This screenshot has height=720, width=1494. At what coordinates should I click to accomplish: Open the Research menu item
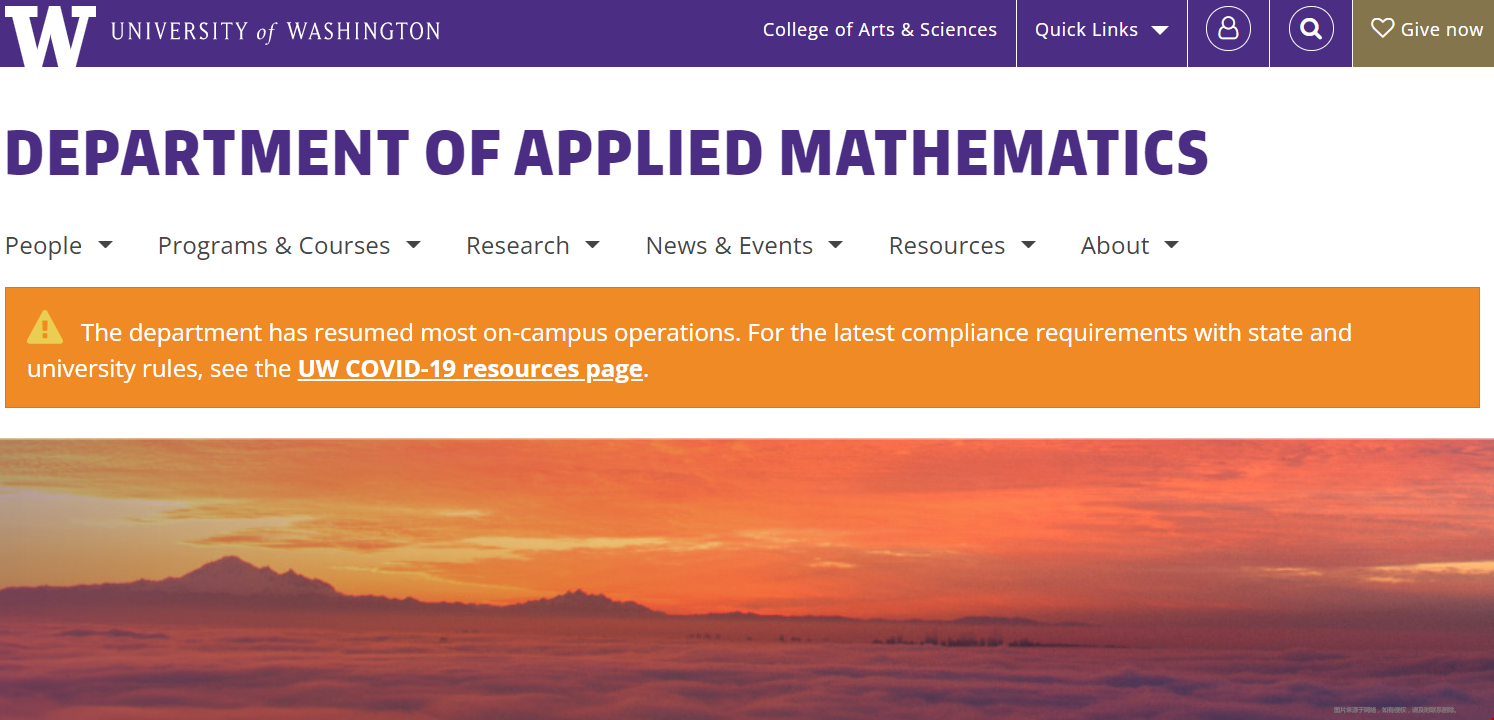click(518, 245)
